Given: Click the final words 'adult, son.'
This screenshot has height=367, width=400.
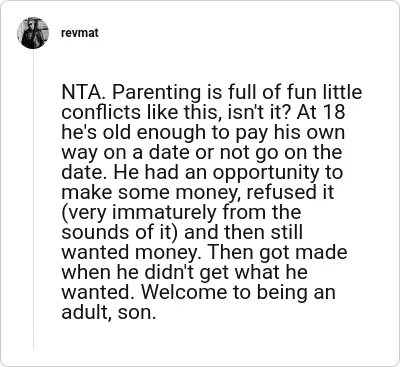Looking at the screenshot, I should click(x=109, y=313).
